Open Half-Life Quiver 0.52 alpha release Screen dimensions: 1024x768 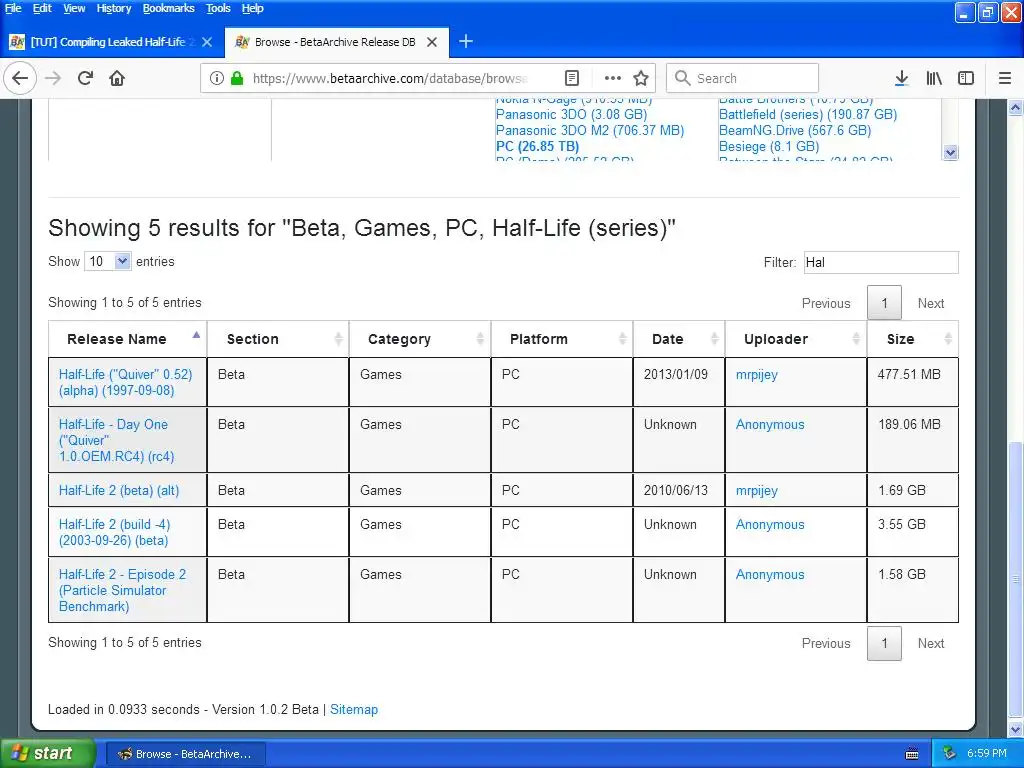coord(125,383)
